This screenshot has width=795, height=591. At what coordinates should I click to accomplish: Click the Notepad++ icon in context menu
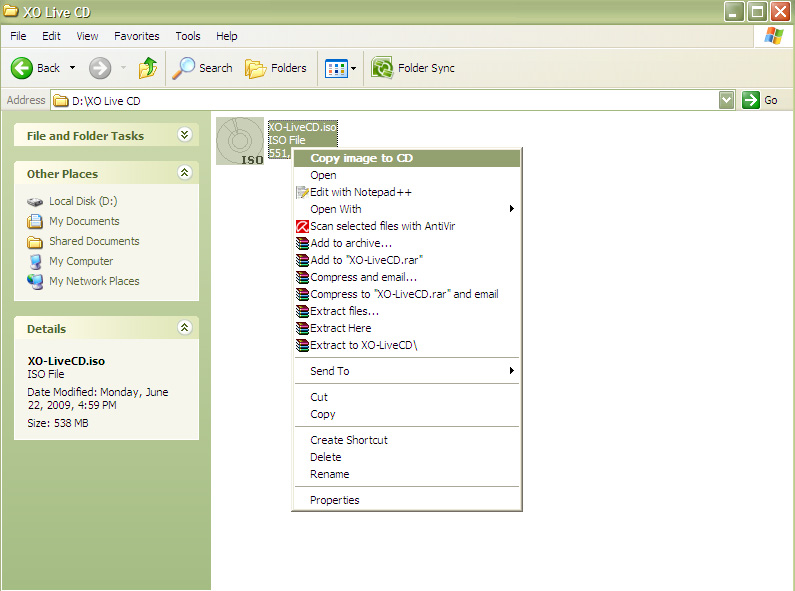pyautogui.click(x=302, y=193)
